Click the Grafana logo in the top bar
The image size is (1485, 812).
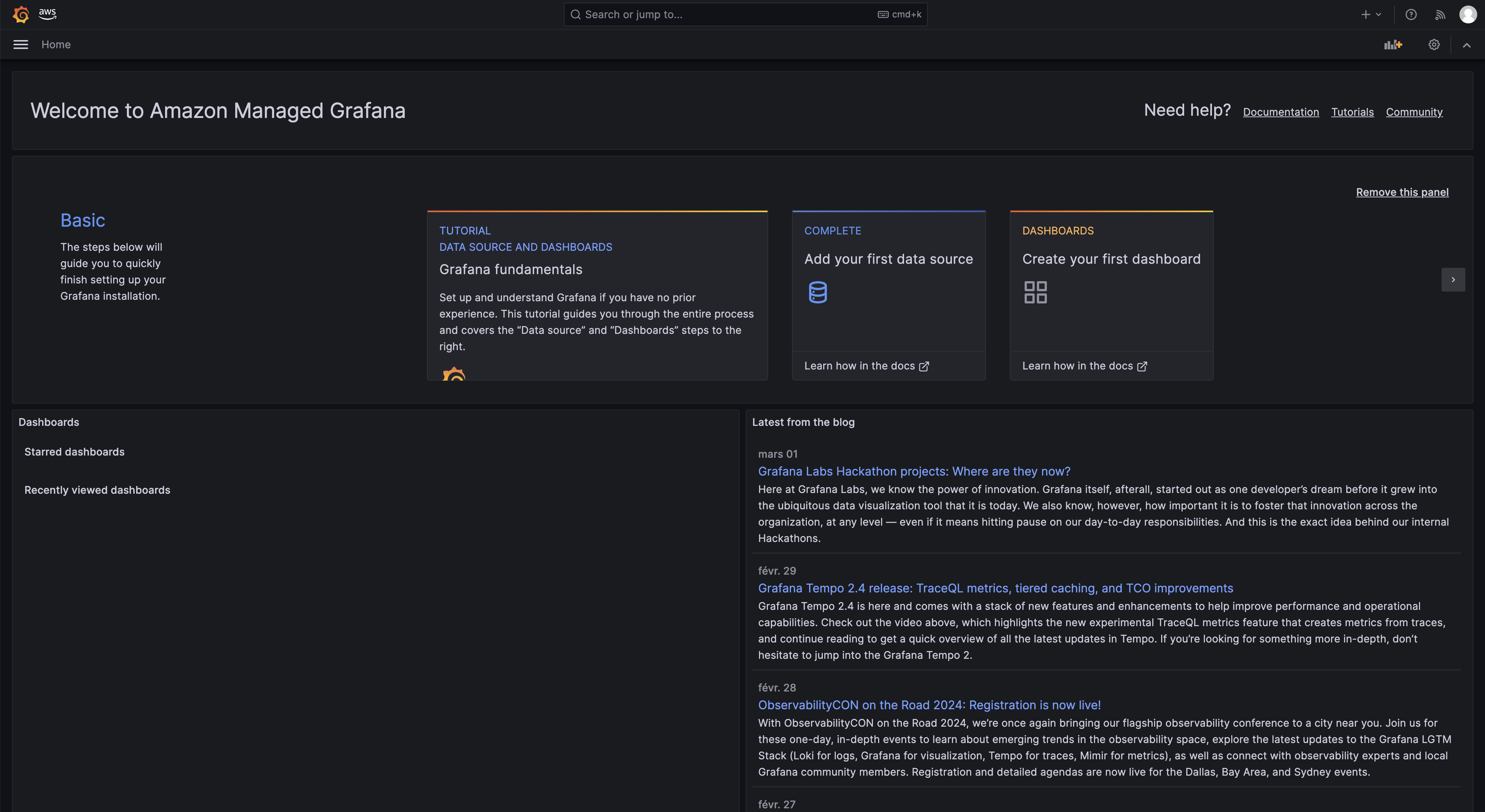click(x=21, y=14)
